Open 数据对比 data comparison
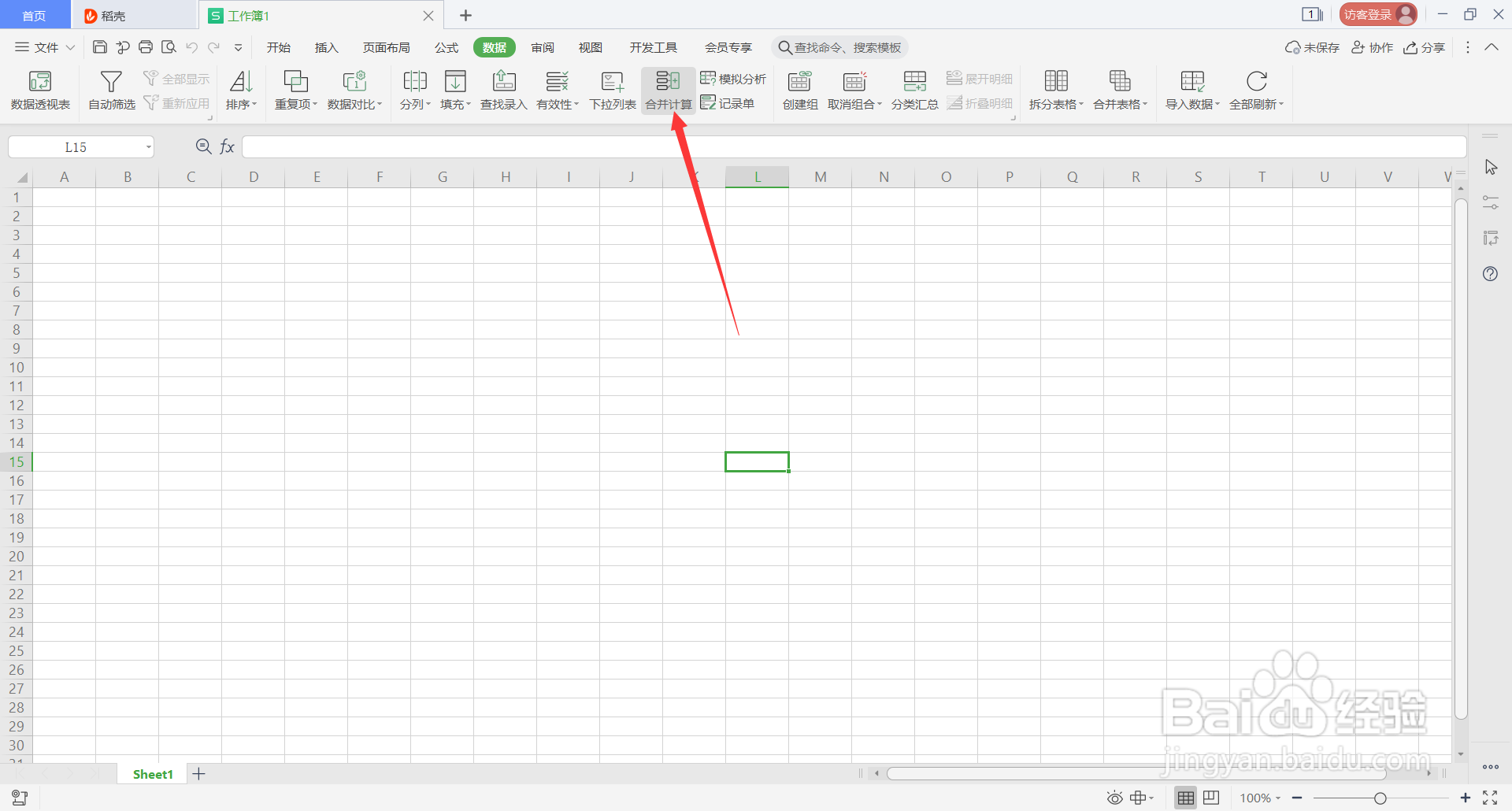 (354, 91)
